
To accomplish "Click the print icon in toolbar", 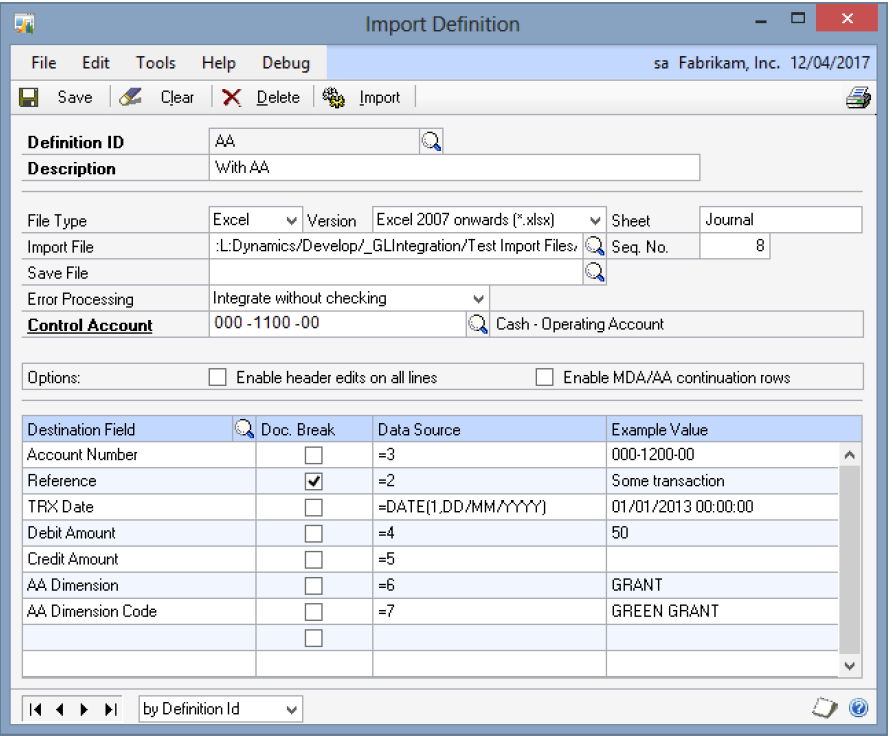I will pos(857,98).
